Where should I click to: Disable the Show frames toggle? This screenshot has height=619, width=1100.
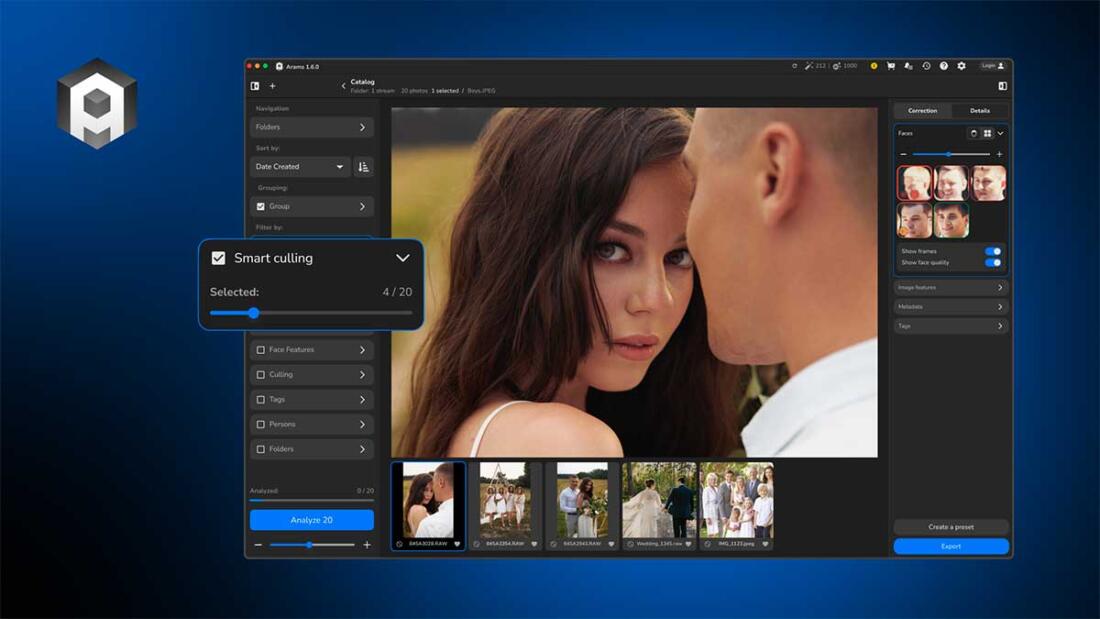[993, 251]
